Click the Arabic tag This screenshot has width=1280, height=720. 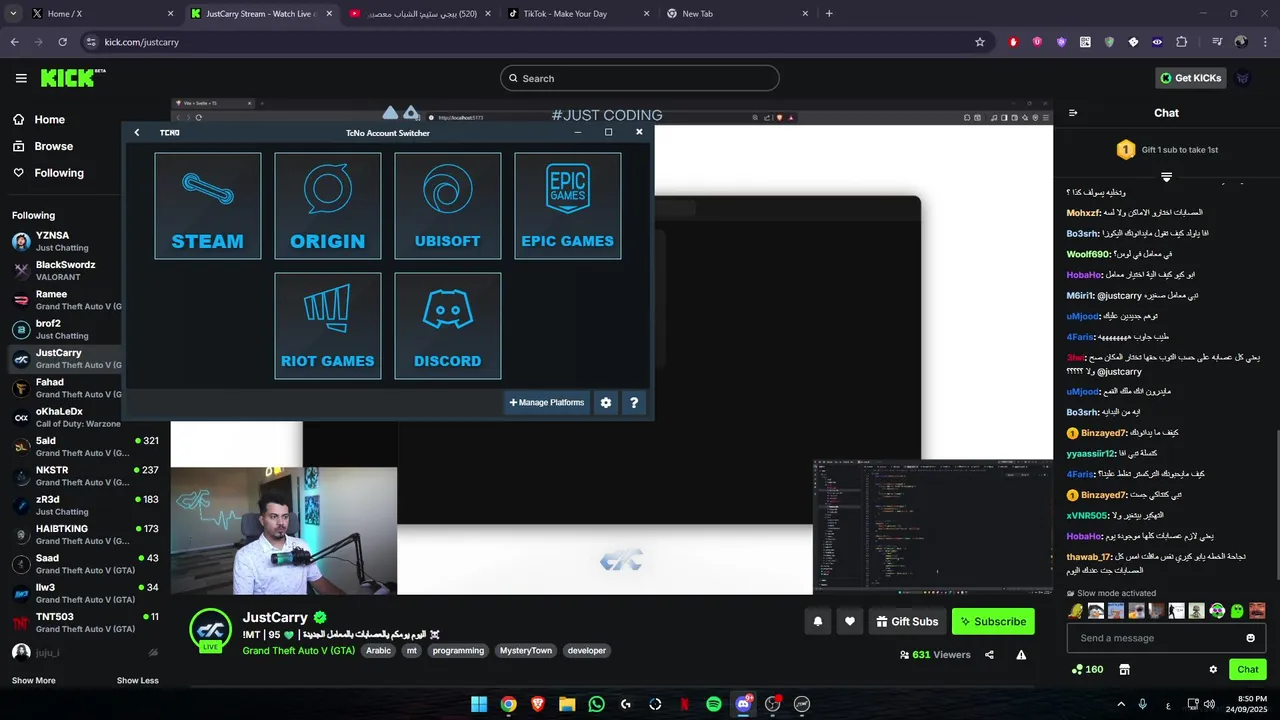(x=379, y=651)
